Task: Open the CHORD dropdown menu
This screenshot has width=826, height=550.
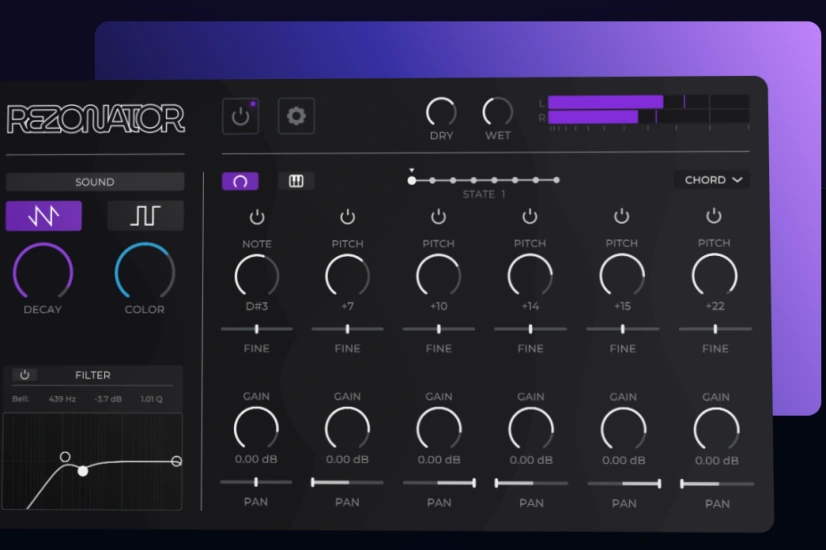Action: [x=713, y=180]
